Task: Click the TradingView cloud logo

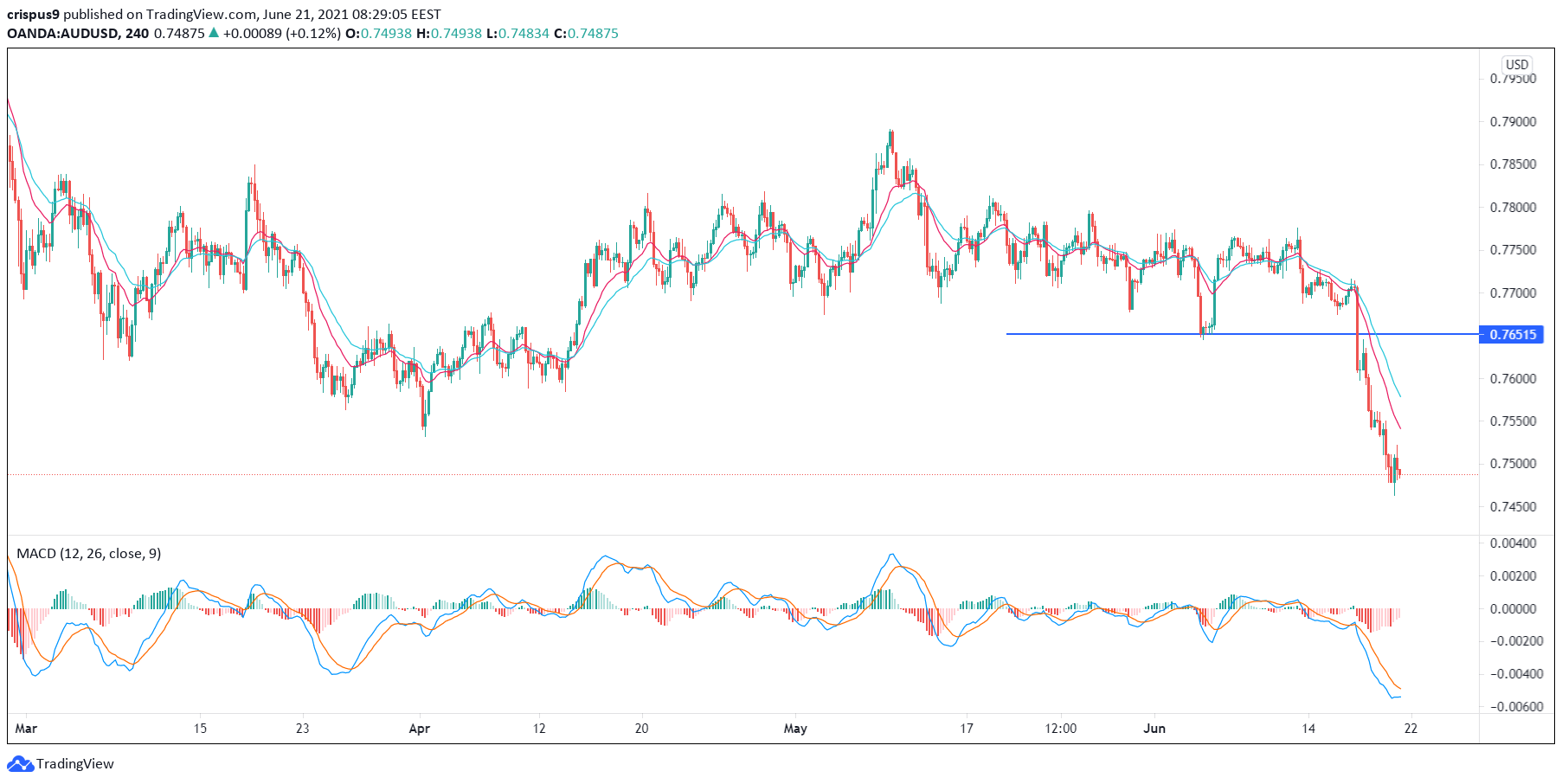Action: click(x=19, y=764)
